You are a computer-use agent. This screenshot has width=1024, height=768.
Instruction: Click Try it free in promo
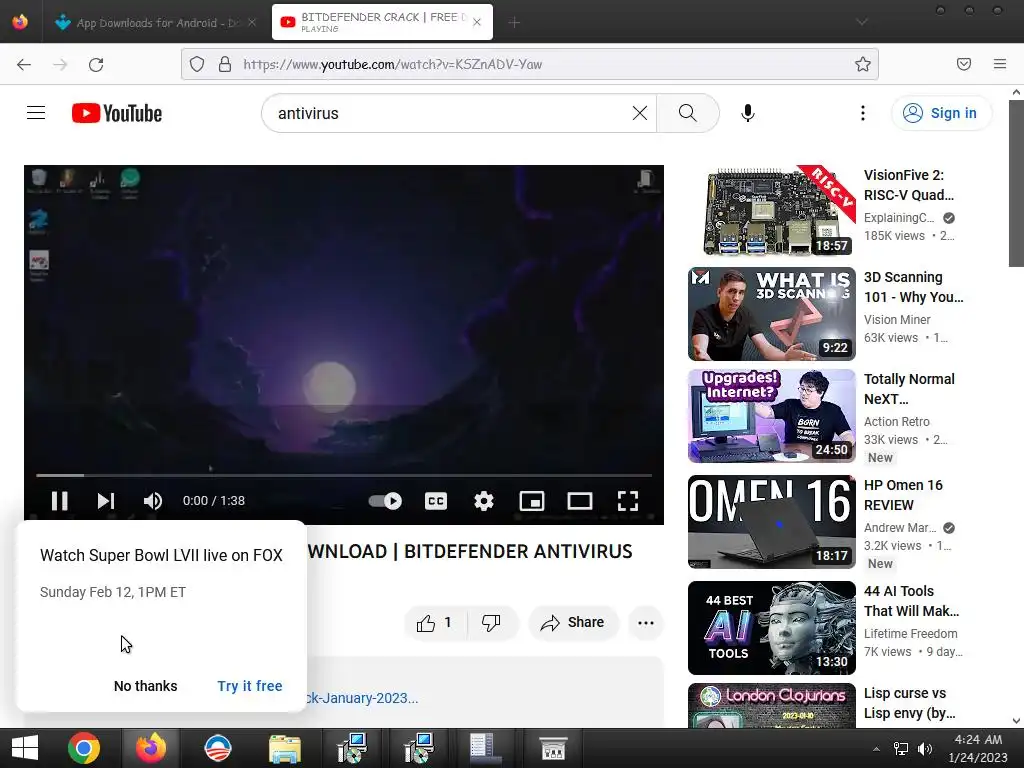coord(249,686)
